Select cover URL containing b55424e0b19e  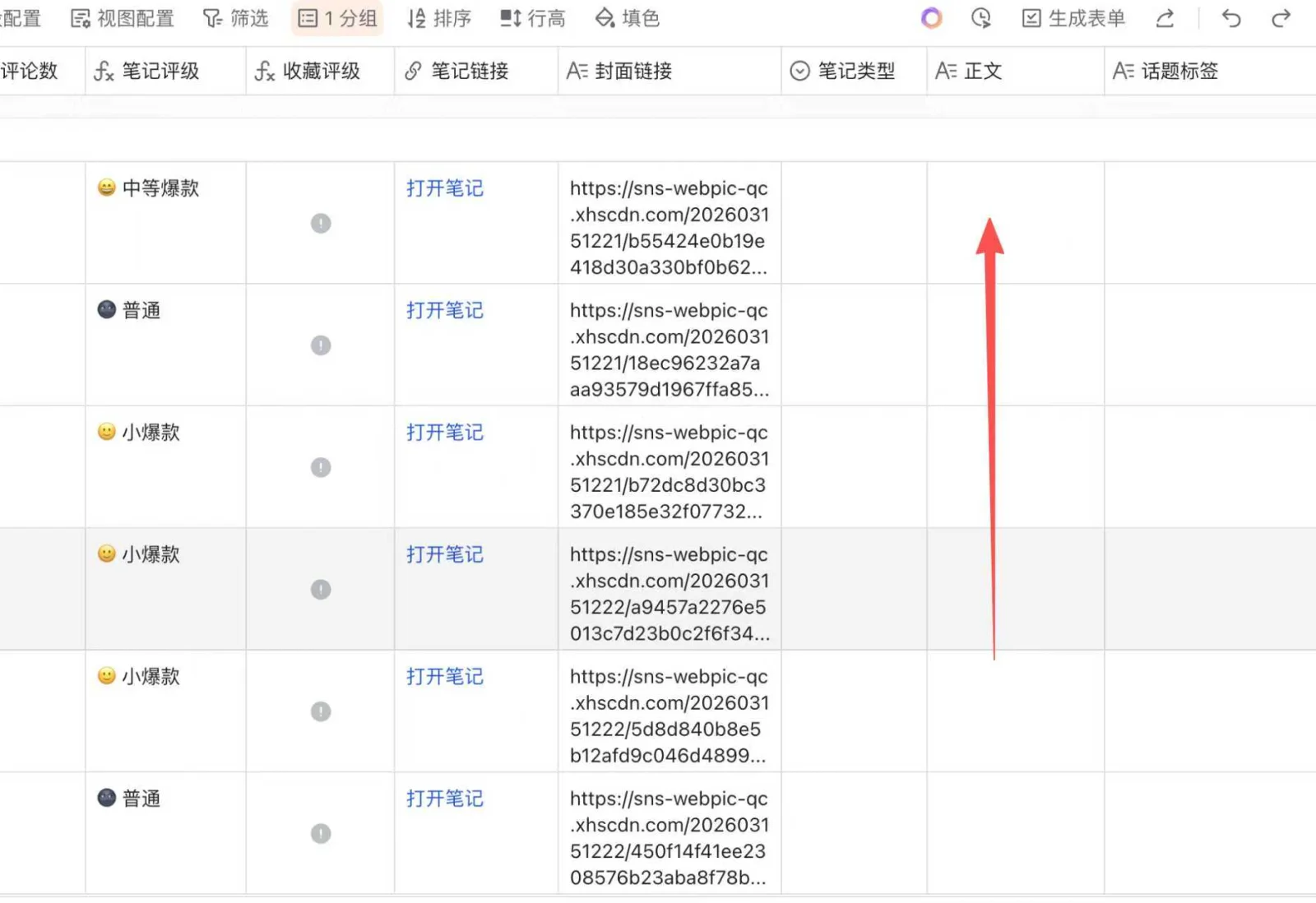tap(670, 228)
